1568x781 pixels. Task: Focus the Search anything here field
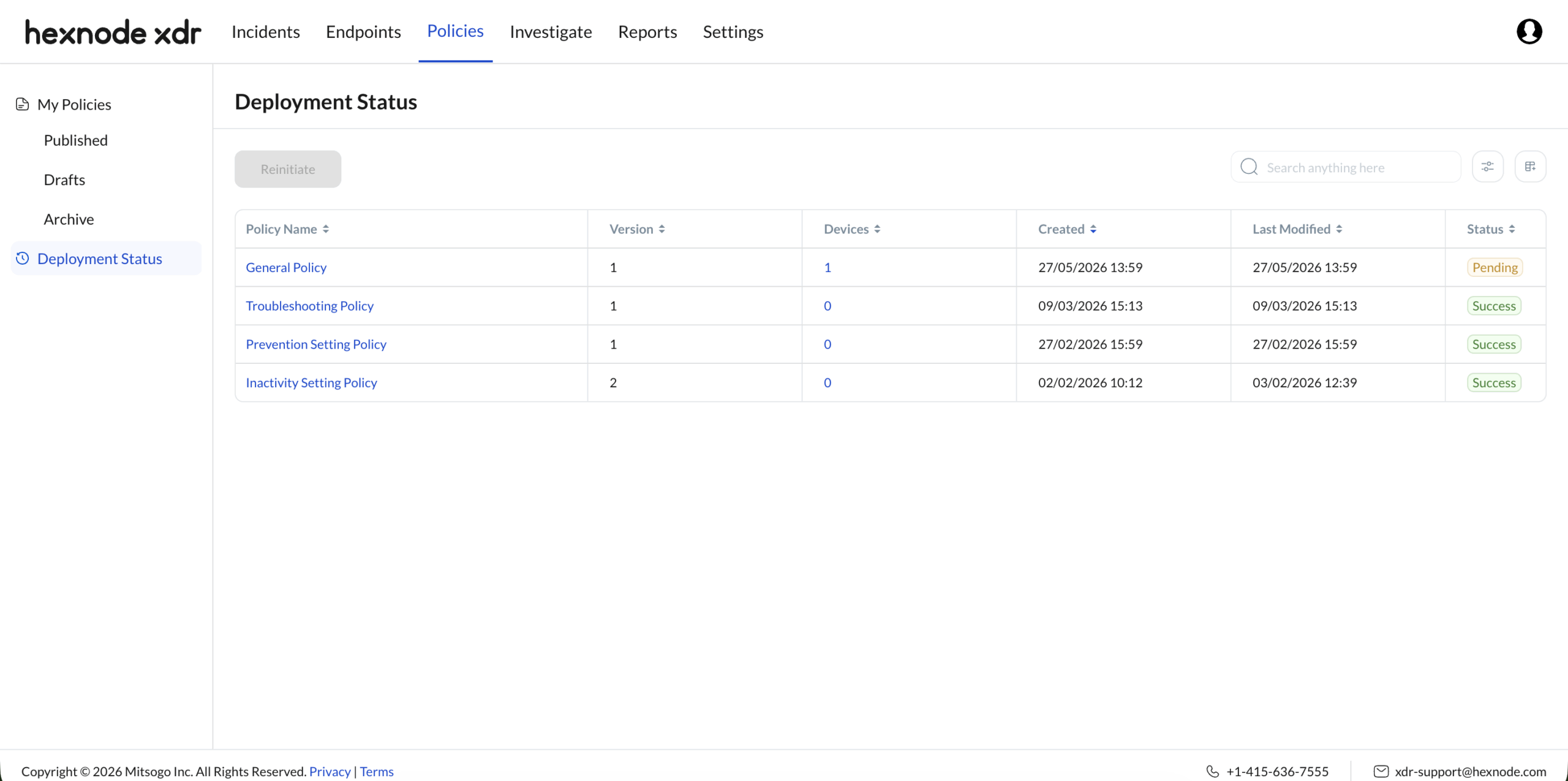[x=1346, y=167]
